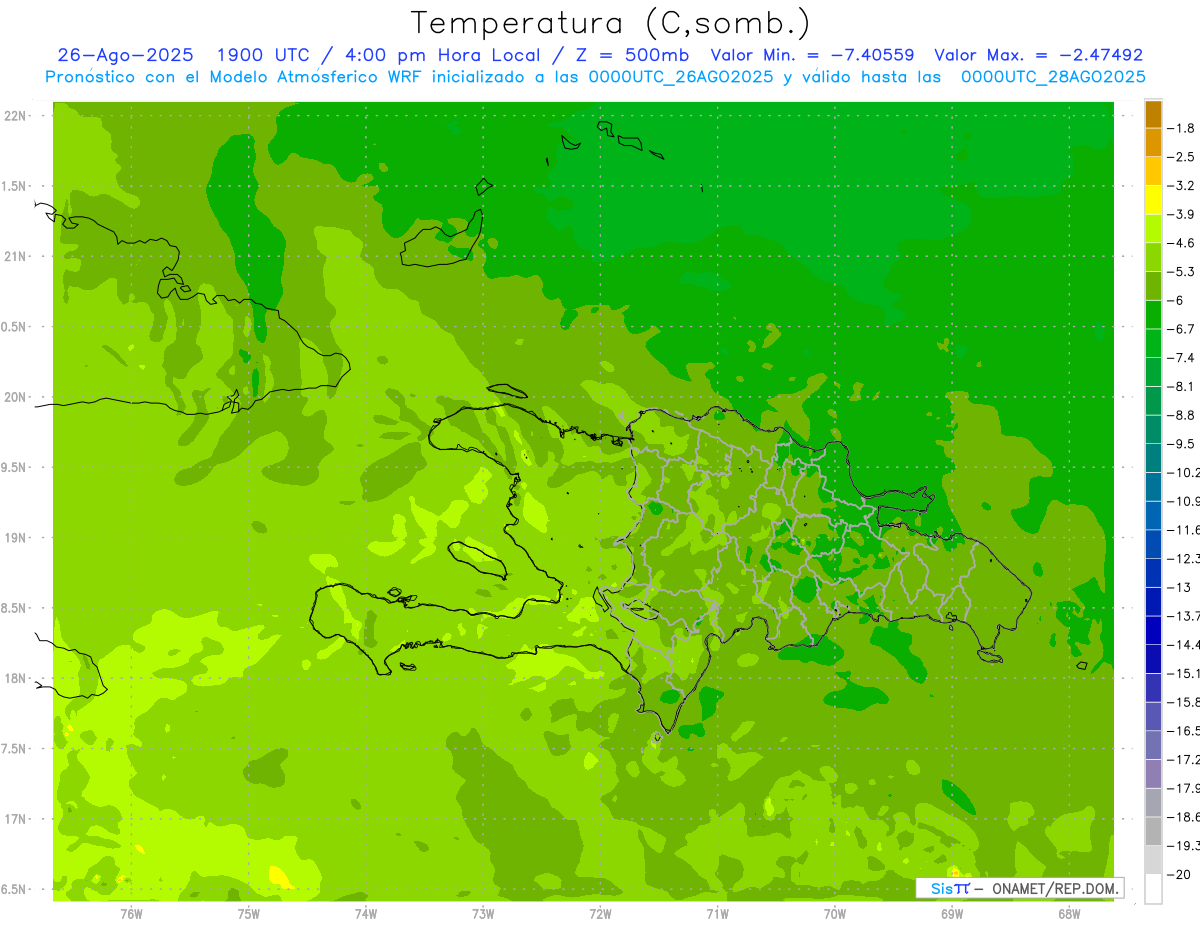Click the "Pronóstico con el Modelo Atmosferico WRF" text

tap(235, 77)
